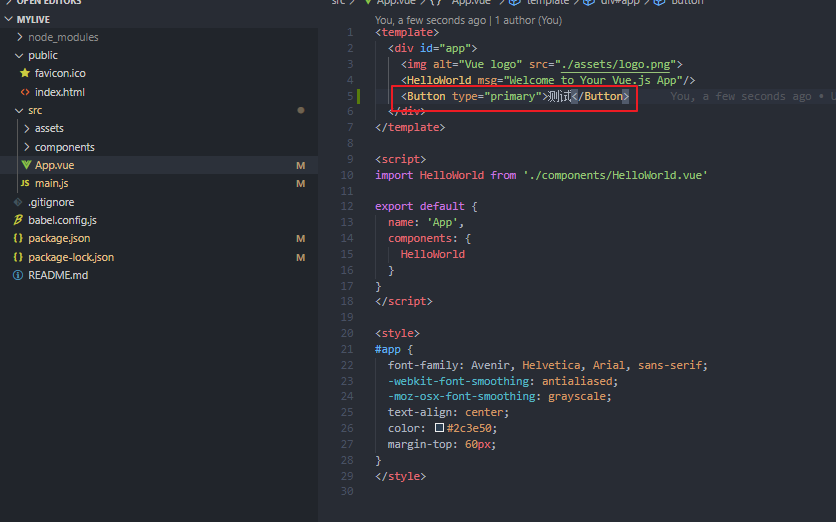
Task: Expand the components folder chevron
Action: pos(27,147)
